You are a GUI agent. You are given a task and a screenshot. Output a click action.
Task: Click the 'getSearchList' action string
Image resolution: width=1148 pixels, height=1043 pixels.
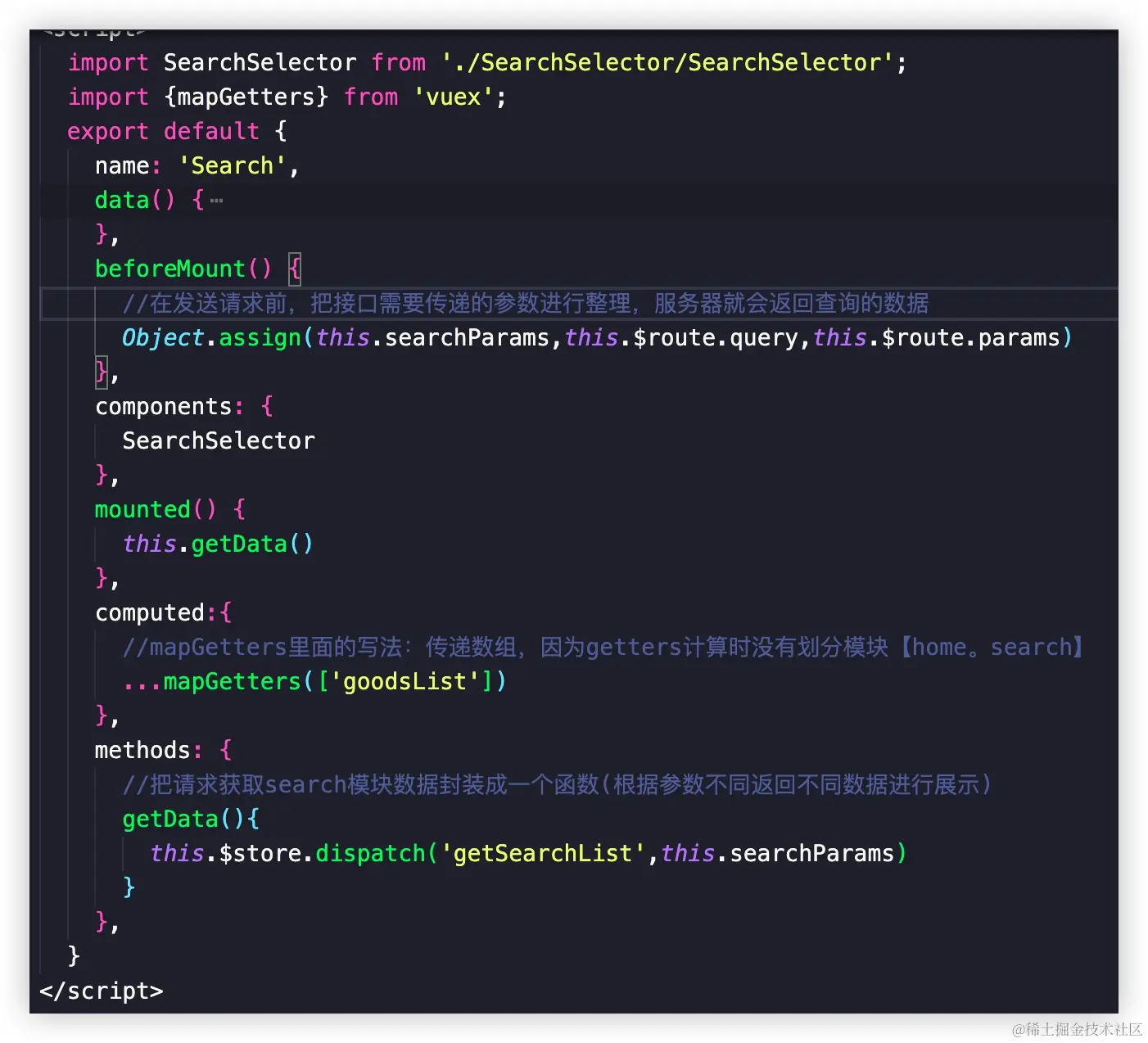543,853
